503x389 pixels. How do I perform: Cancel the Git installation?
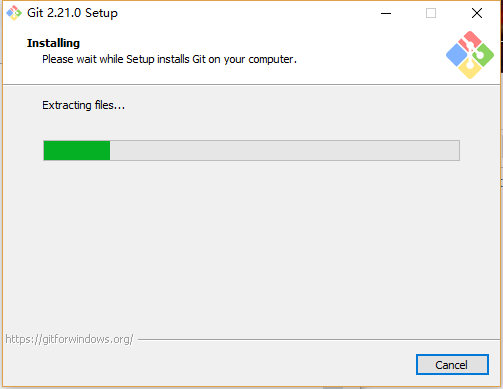(452, 365)
